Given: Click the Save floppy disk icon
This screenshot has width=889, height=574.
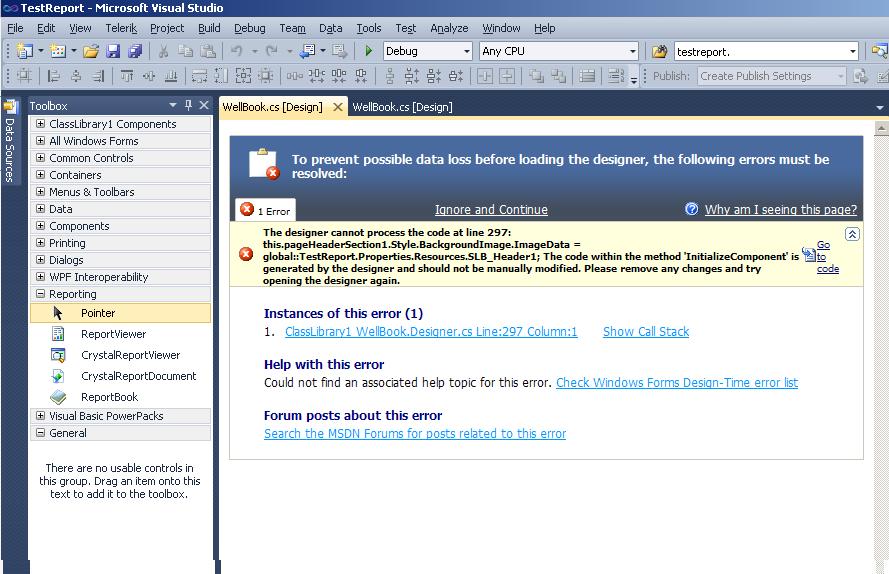Looking at the screenshot, I should (113, 51).
